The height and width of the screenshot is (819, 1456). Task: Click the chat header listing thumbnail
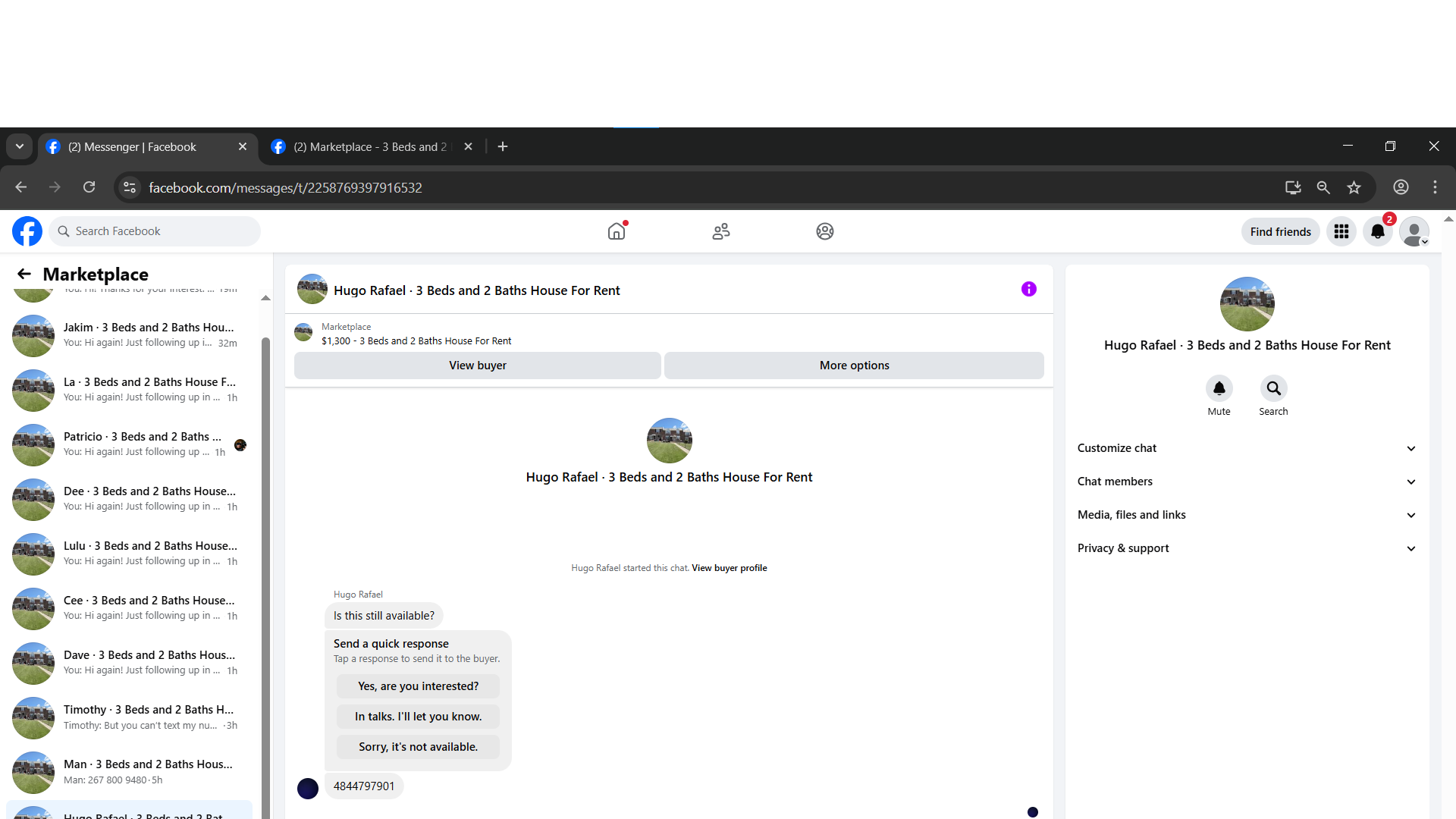pyautogui.click(x=312, y=289)
